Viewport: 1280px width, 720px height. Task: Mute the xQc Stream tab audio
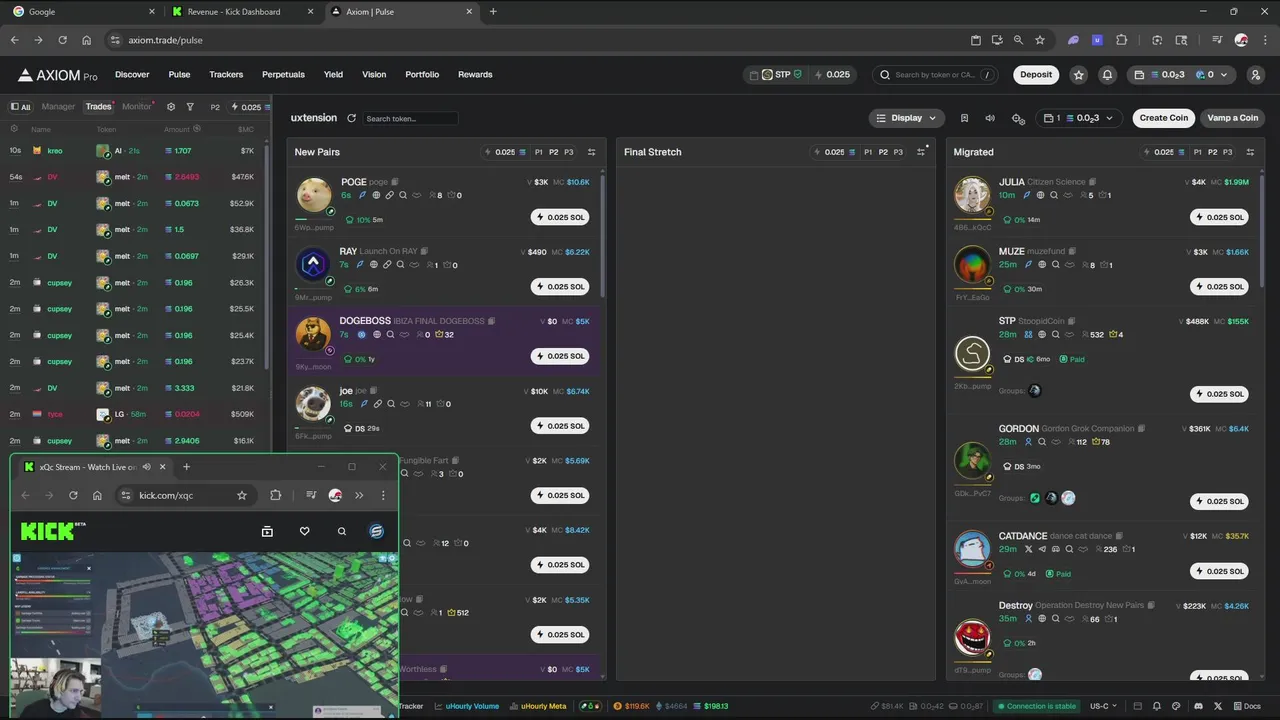coord(147,466)
